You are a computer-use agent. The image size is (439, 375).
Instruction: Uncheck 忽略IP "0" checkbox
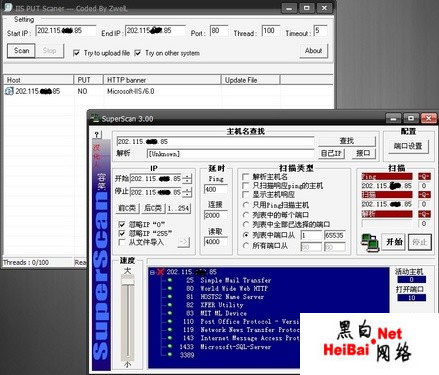122,224
